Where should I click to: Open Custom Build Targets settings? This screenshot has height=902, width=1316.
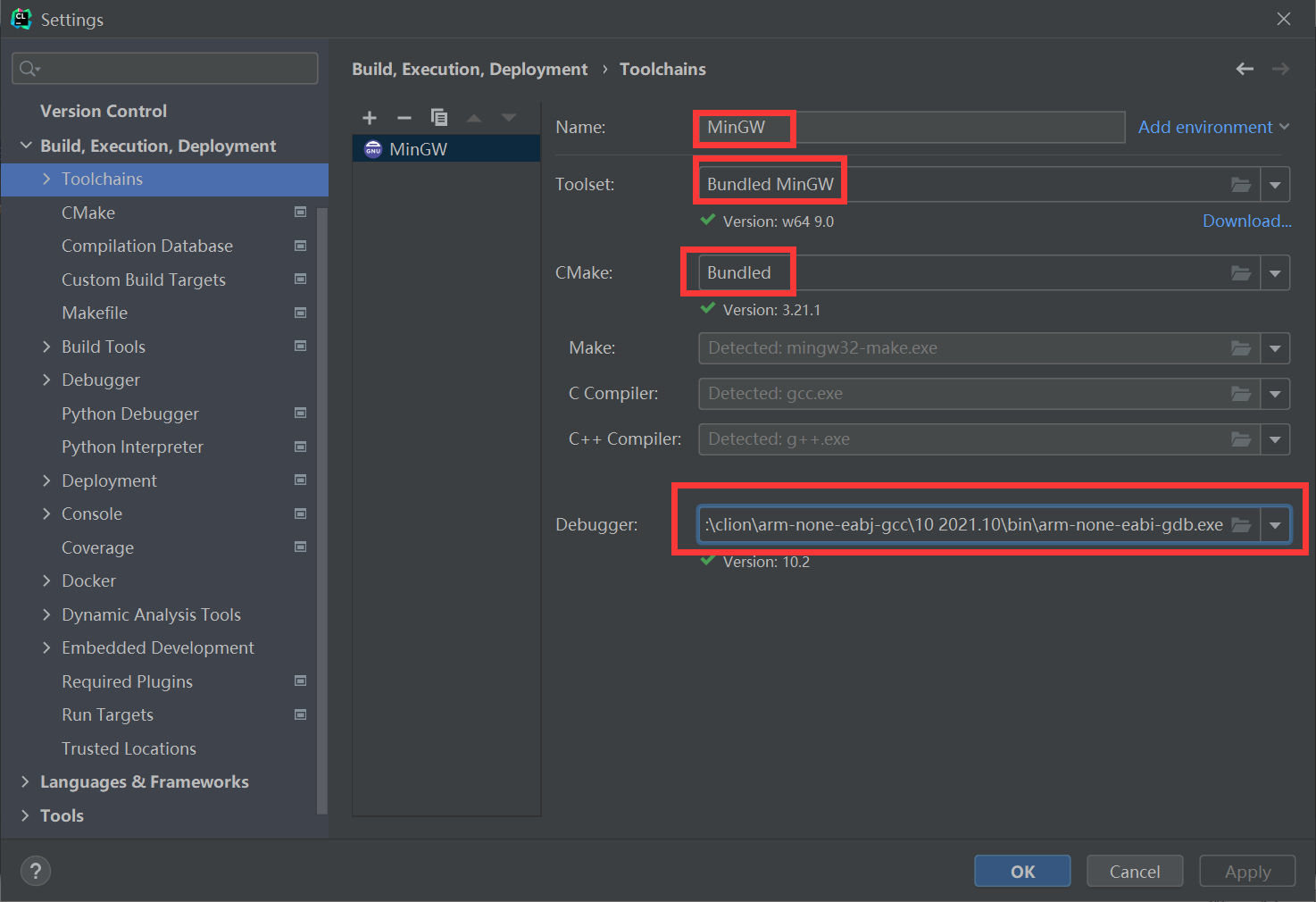click(x=144, y=280)
